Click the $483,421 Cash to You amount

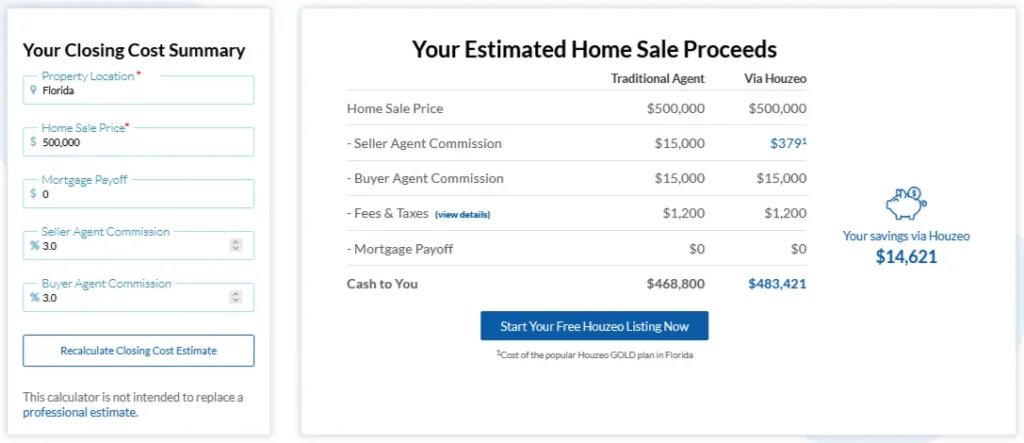pyautogui.click(x=777, y=284)
